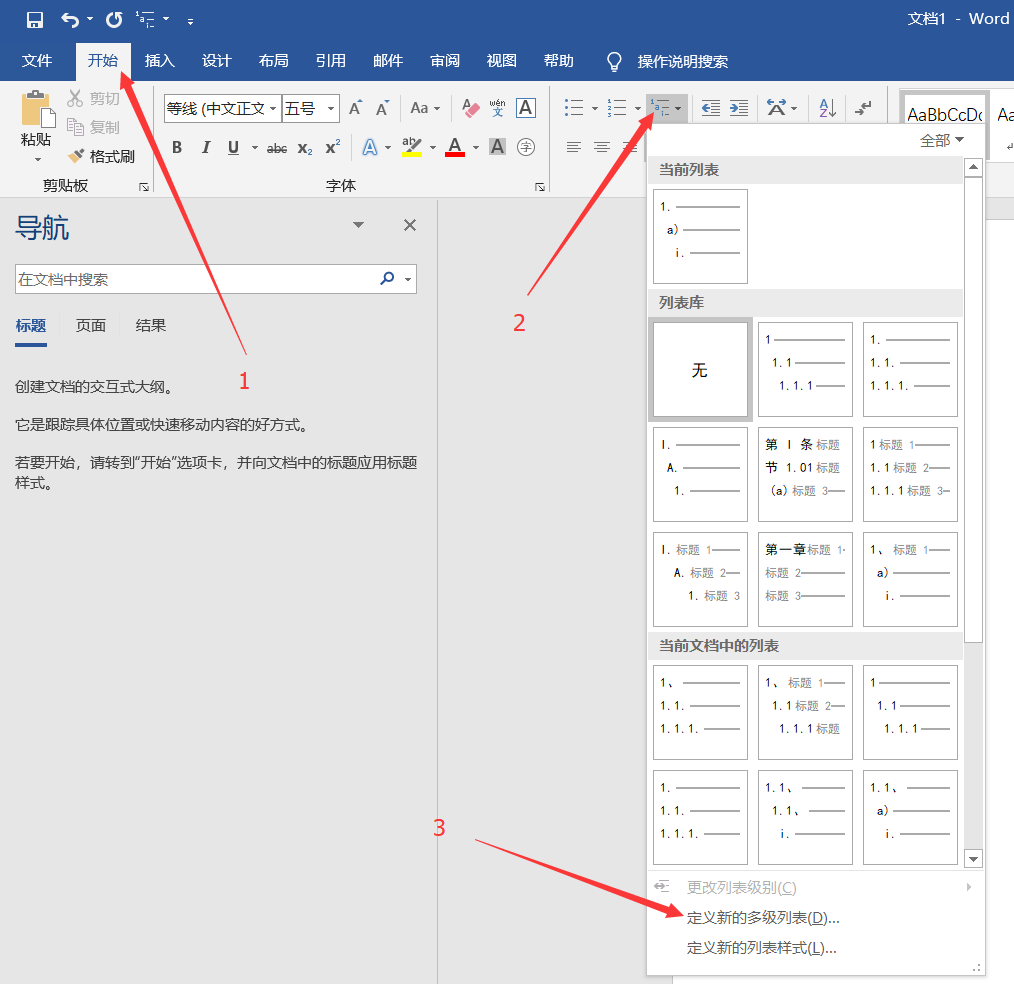Switch to the 插入 ribbon tab
The width and height of the screenshot is (1014, 984).
click(159, 60)
